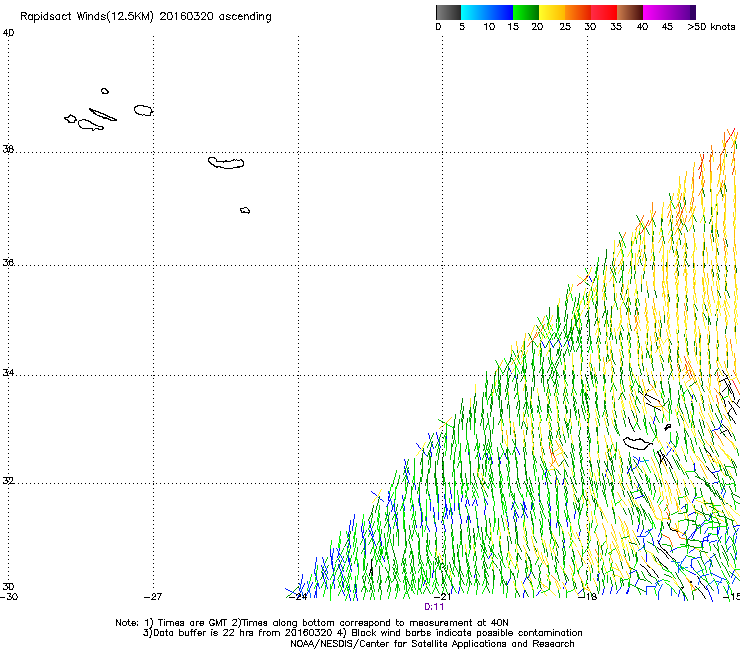Click the note line starting 'Note: 1) Times are GMT'

[312, 623]
